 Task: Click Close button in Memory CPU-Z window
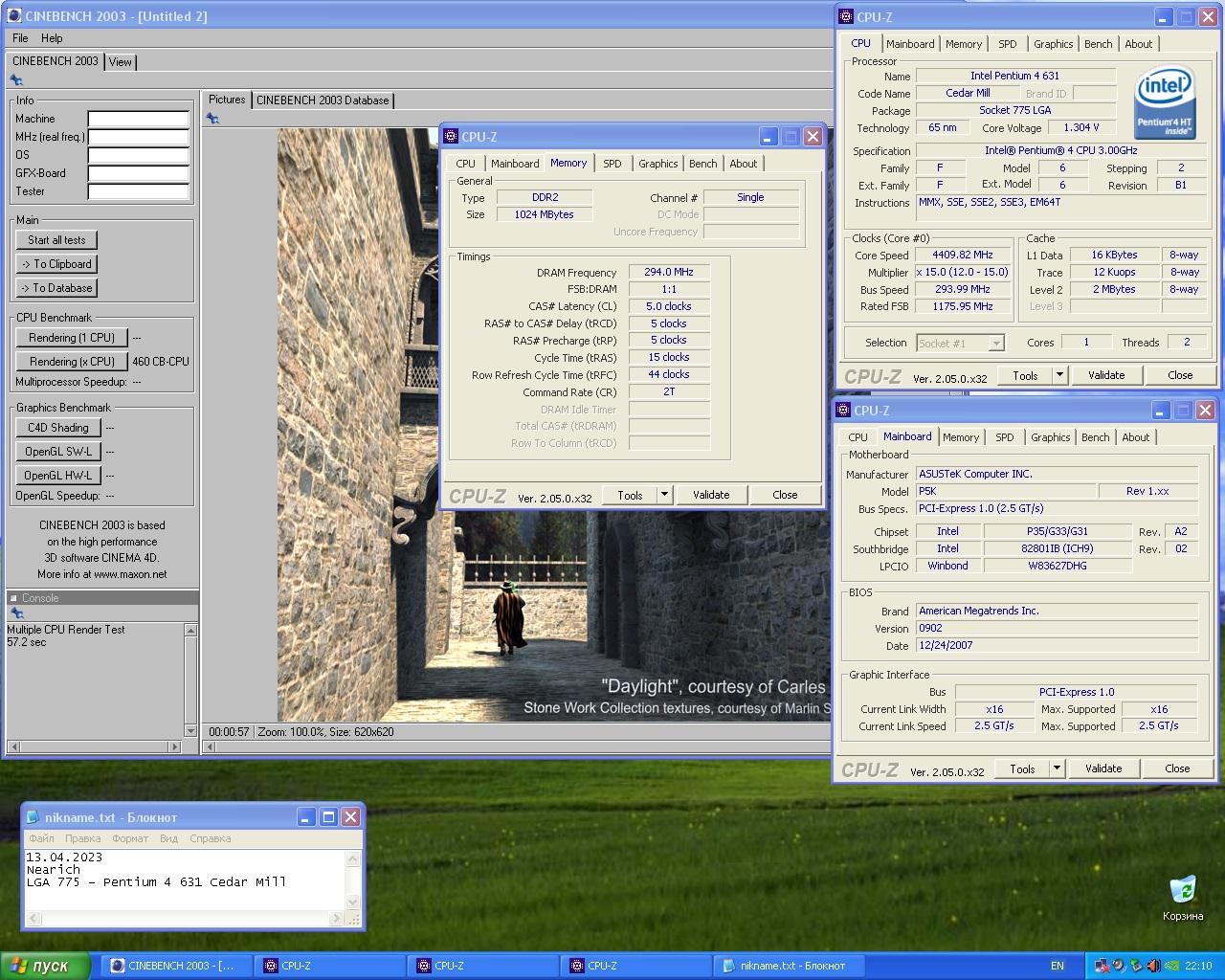point(785,495)
